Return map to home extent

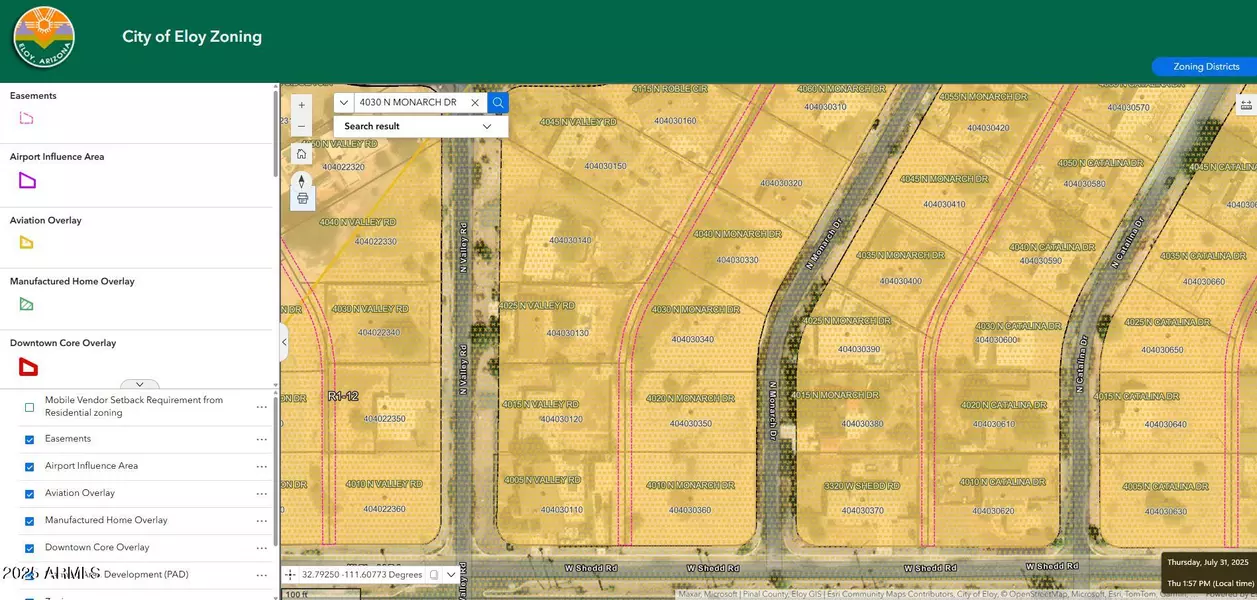(x=302, y=154)
